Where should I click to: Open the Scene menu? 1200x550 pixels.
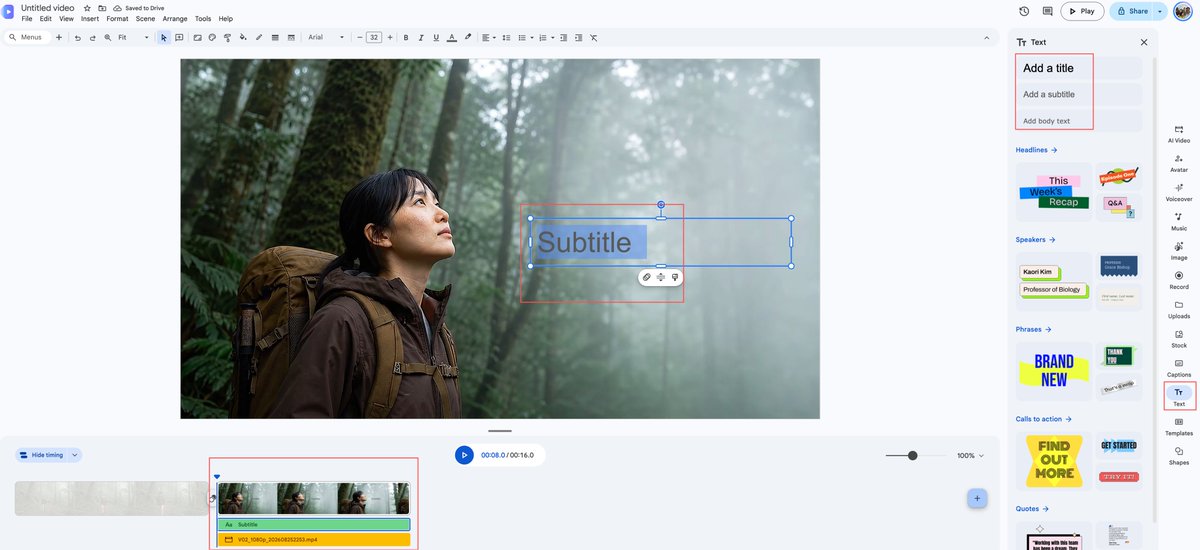[145, 19]
